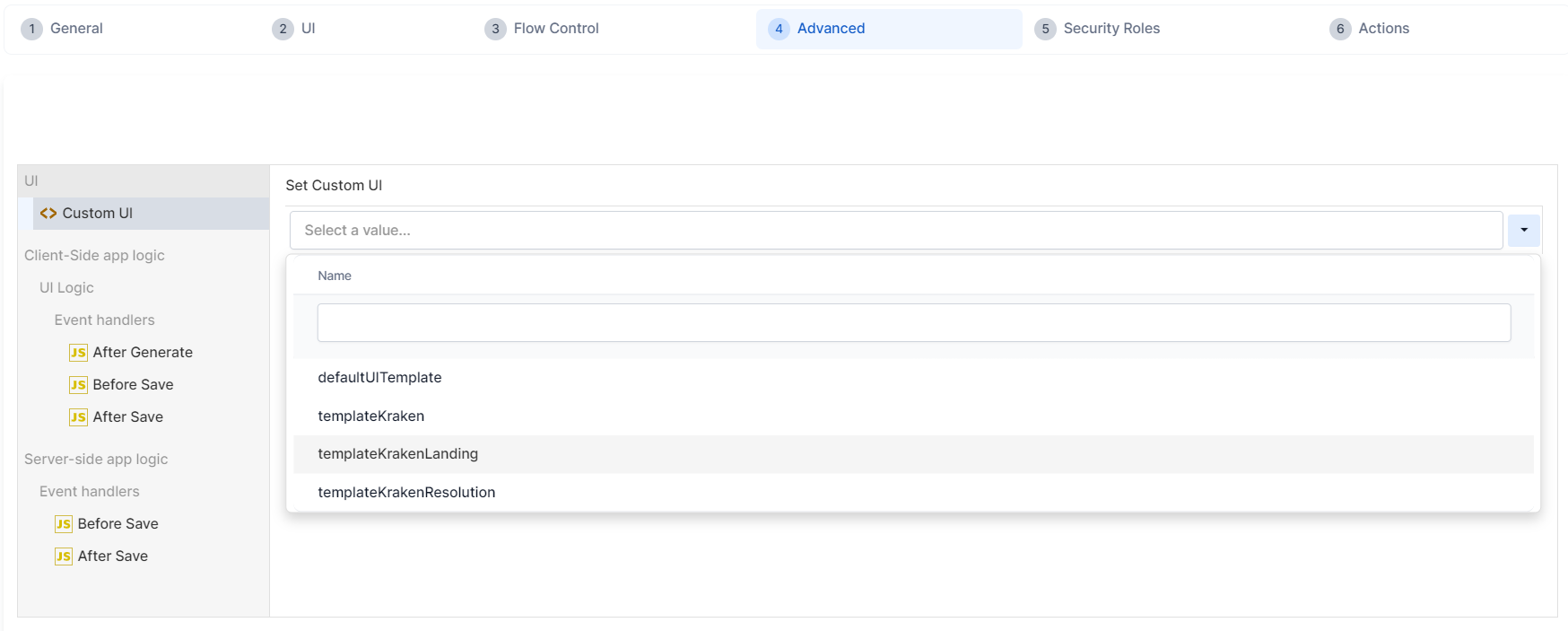Open the Security Roles tab

pyautogui.click(x=1111, y=29)
